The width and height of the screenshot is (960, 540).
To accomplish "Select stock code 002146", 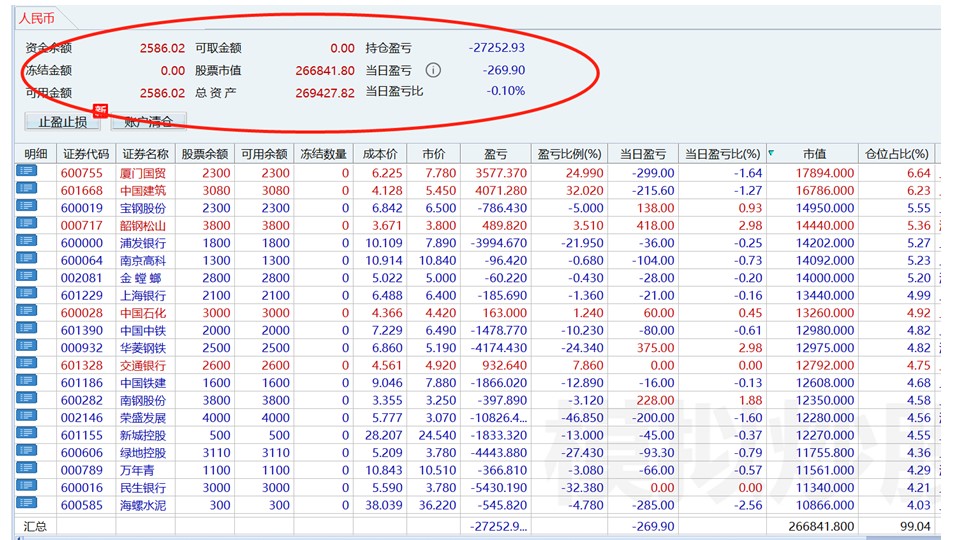I will (81, 418).
